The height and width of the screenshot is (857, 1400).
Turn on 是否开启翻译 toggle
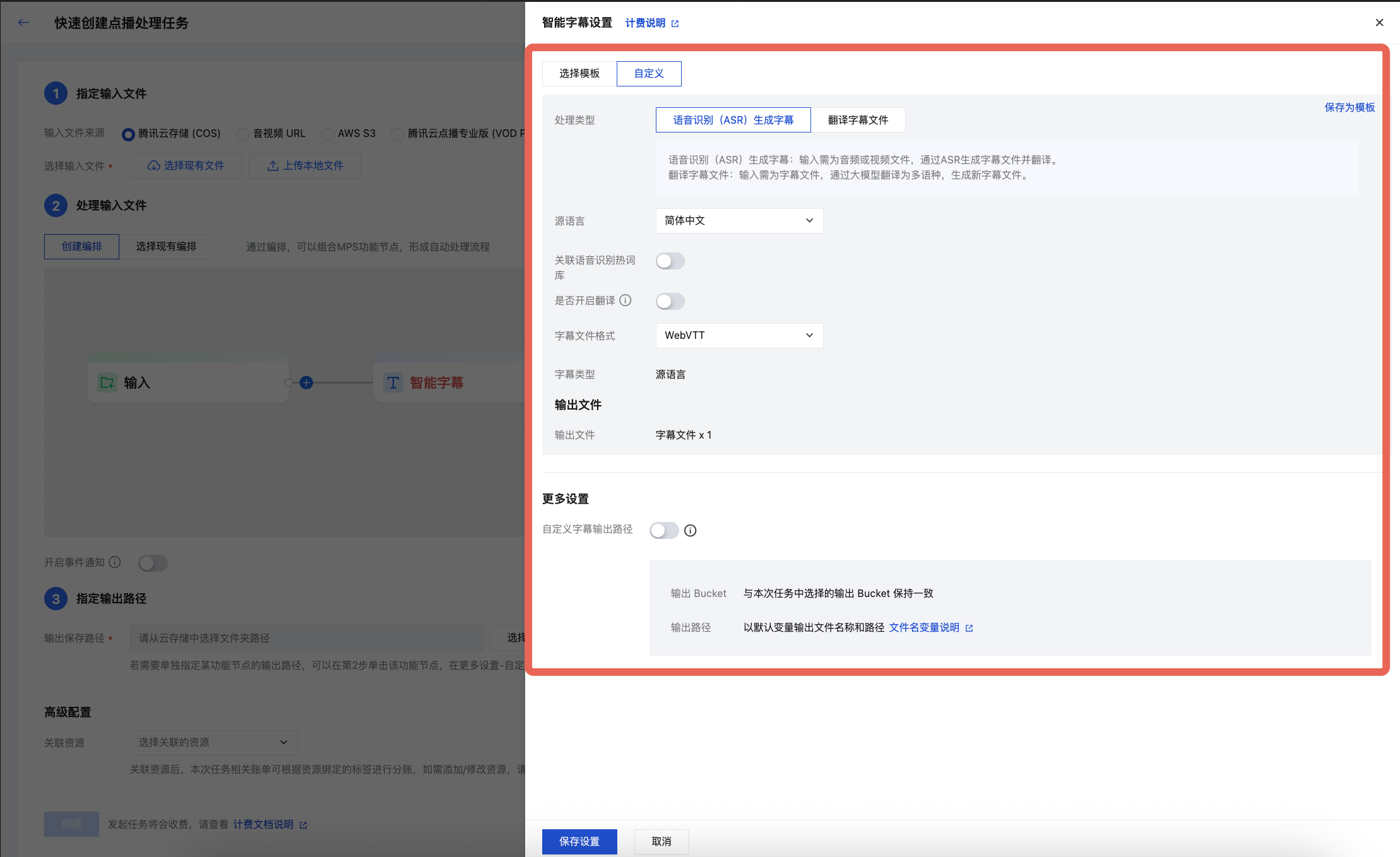(670, 301)
